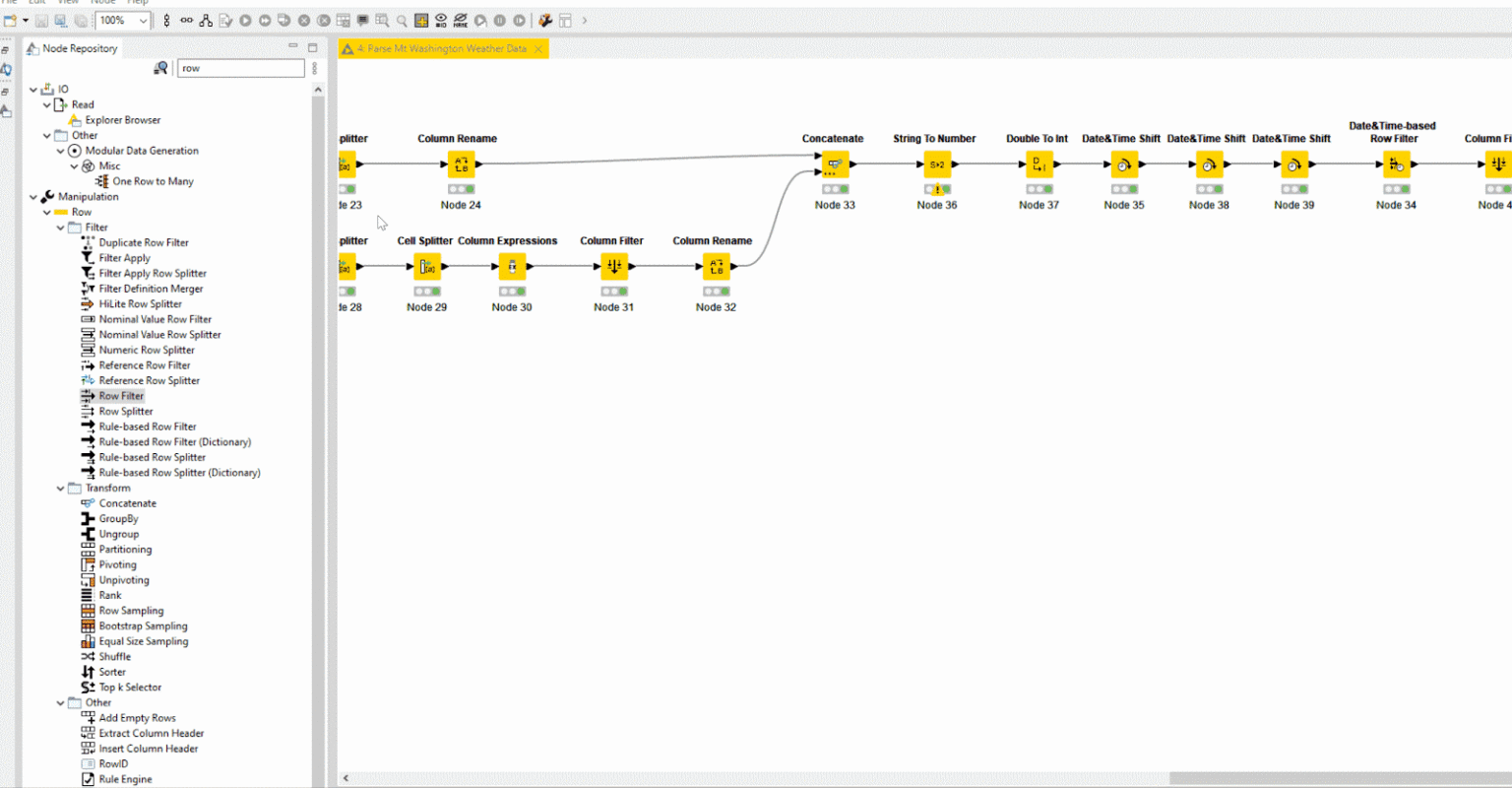Open the workflow search magnifier tool
Screen dimensions: 1512x788
coord(400,20)
